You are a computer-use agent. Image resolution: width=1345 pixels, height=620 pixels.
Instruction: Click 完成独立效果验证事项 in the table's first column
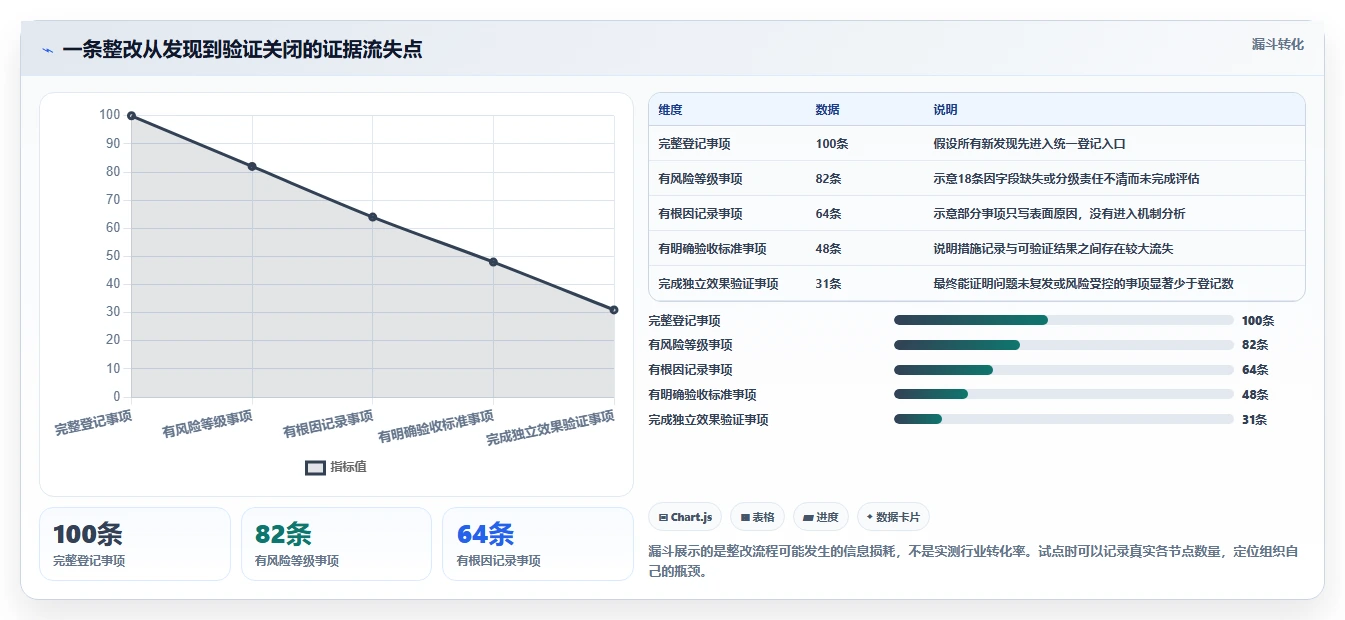point(718,284)
